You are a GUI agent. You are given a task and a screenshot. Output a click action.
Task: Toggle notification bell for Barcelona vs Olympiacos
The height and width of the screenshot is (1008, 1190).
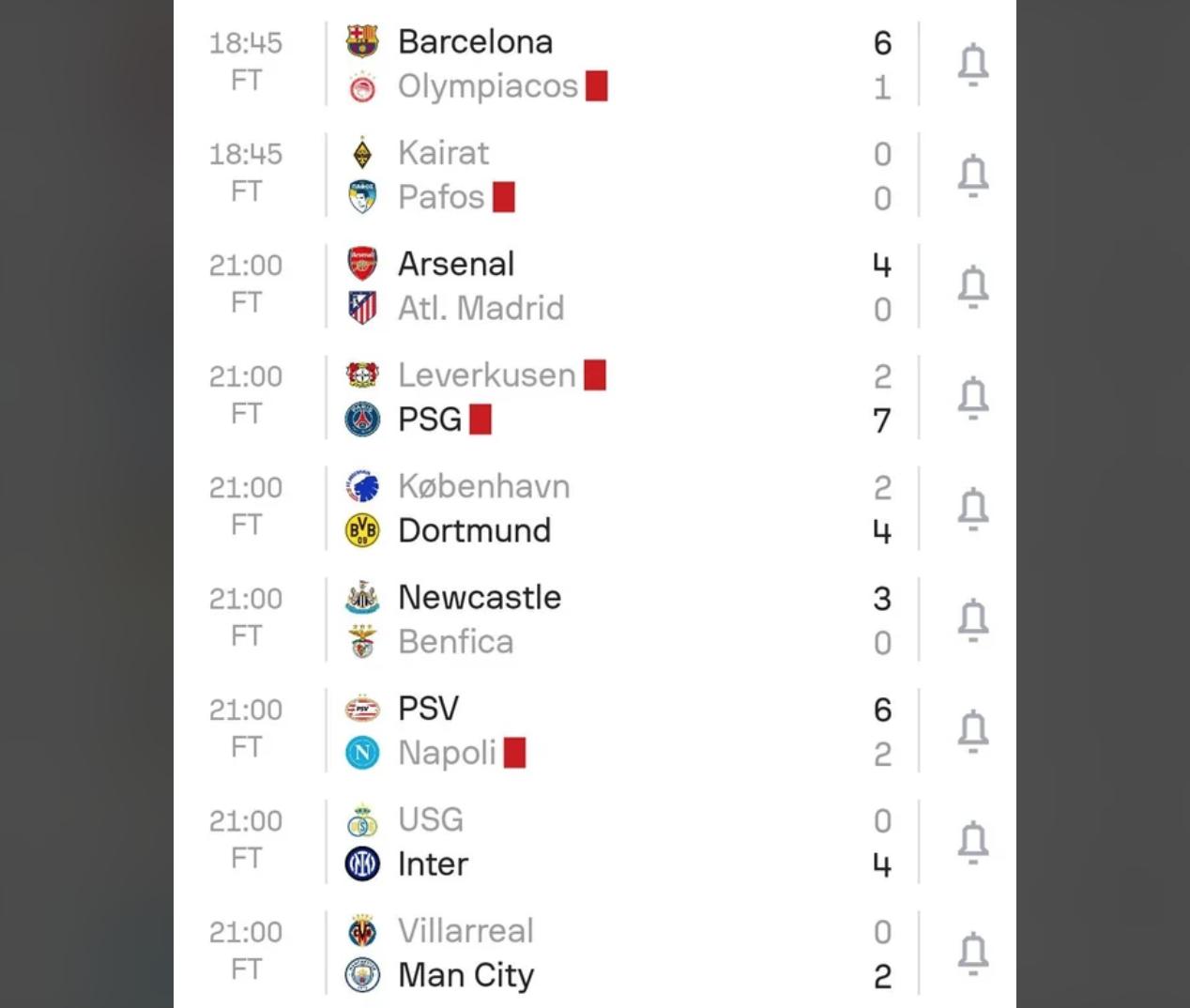[972, 65]
